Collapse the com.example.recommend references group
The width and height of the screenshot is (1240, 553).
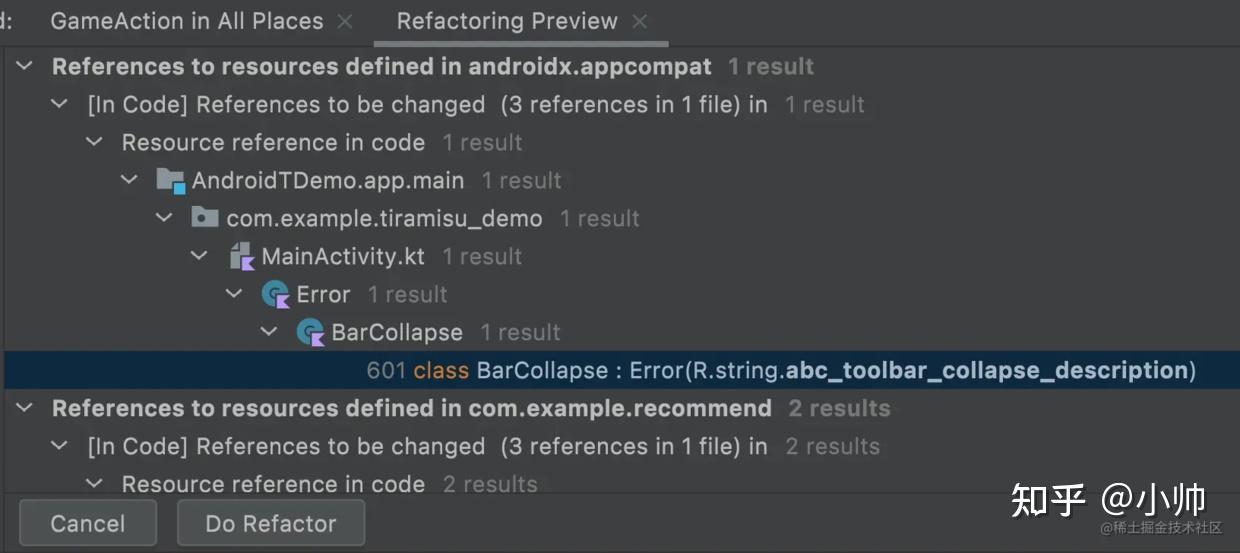point(26,408)
